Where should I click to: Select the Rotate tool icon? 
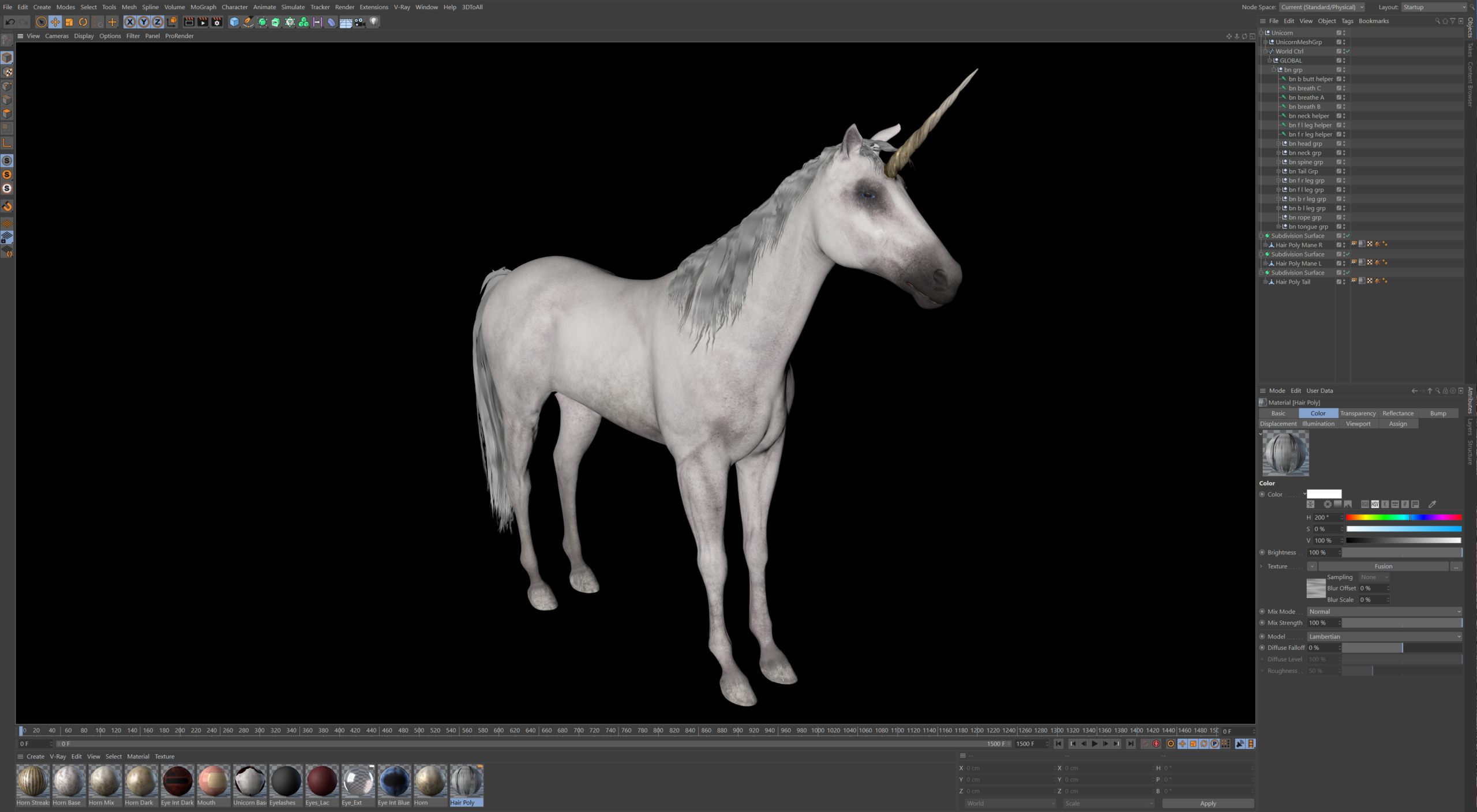(83, 22)
